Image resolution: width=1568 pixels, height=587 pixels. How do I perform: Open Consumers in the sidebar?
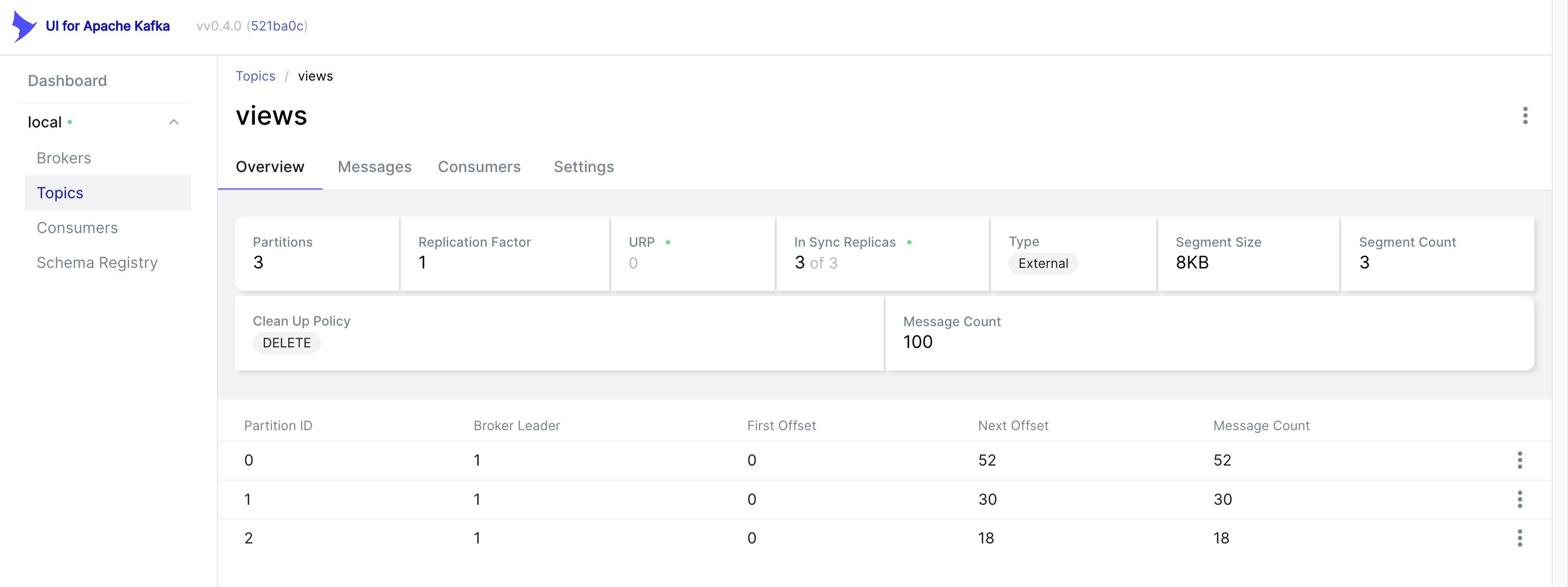tap(77, 228)
